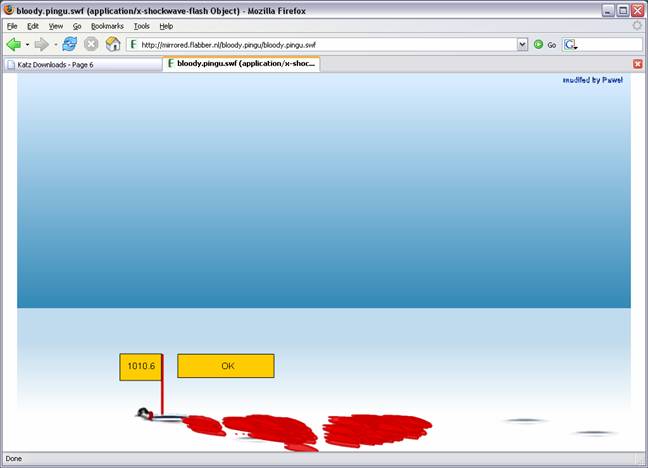Image resolution: width=648 pixels, height=468 pixels.
Task: Click the Firefox logo in title bar
Action: coord(8,10)
